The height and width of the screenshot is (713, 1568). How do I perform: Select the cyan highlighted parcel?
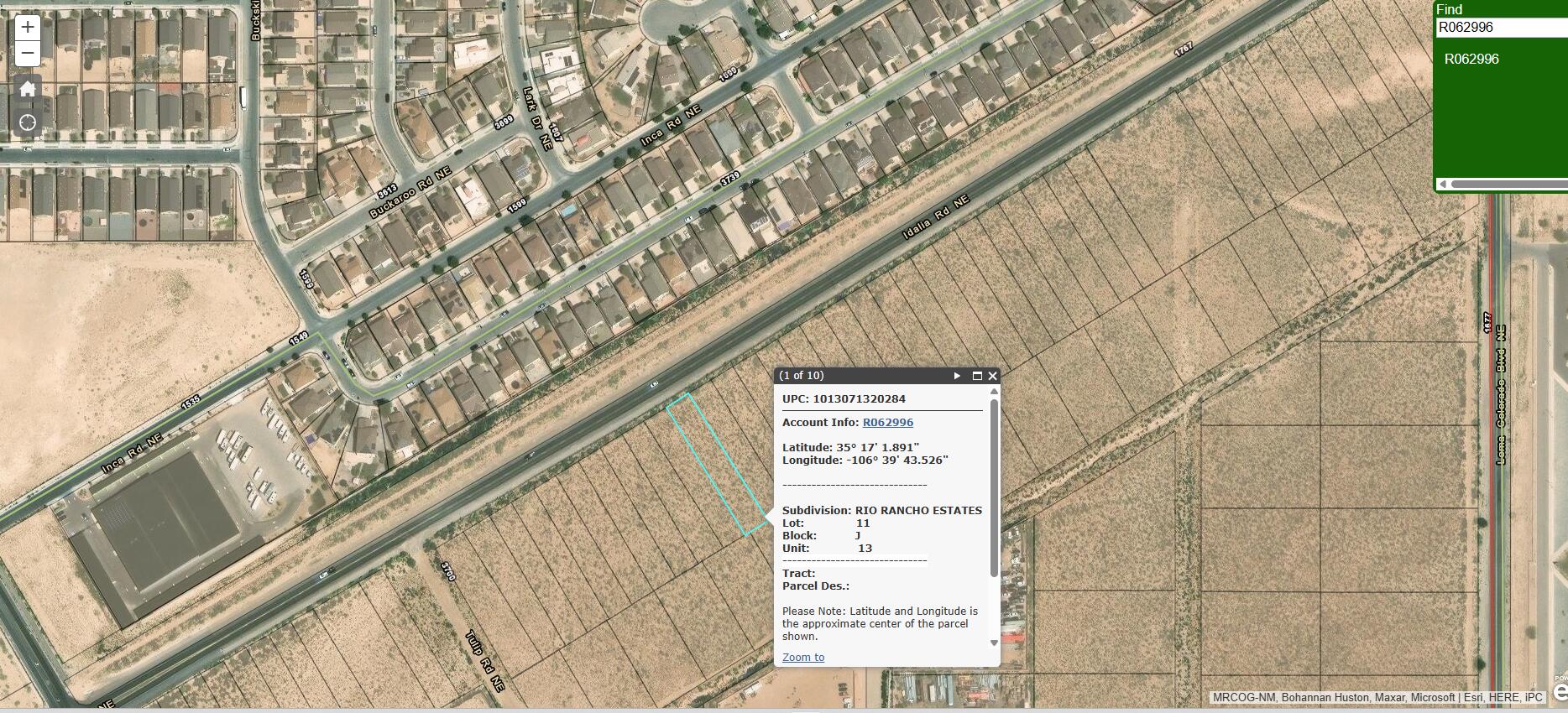pos(718,464)
